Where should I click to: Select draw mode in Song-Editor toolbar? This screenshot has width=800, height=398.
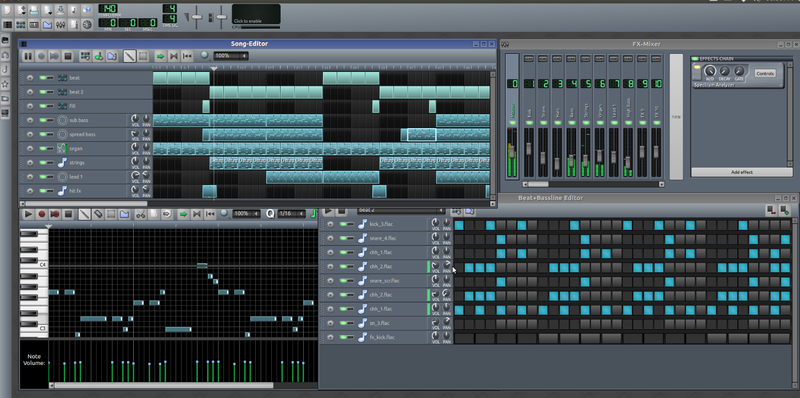130,56
